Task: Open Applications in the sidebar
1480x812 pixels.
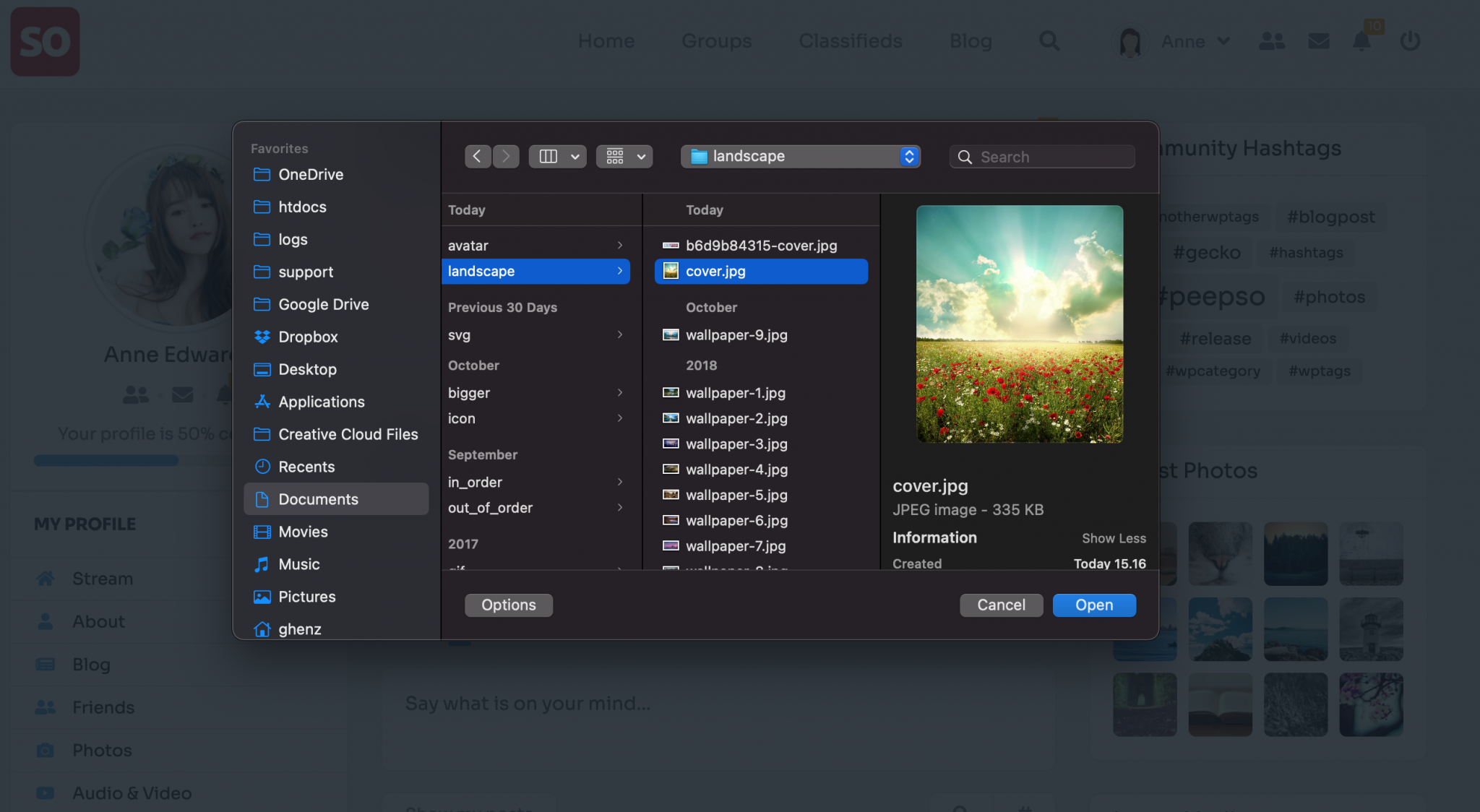Action: 321,402
